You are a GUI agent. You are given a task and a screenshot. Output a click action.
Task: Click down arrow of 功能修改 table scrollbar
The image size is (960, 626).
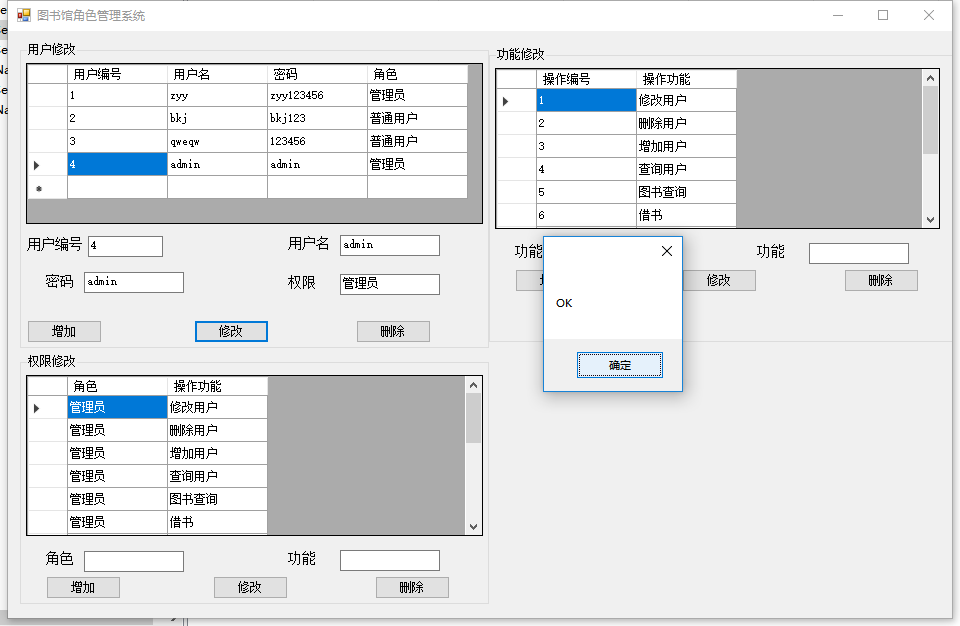(x=930, y=220)
